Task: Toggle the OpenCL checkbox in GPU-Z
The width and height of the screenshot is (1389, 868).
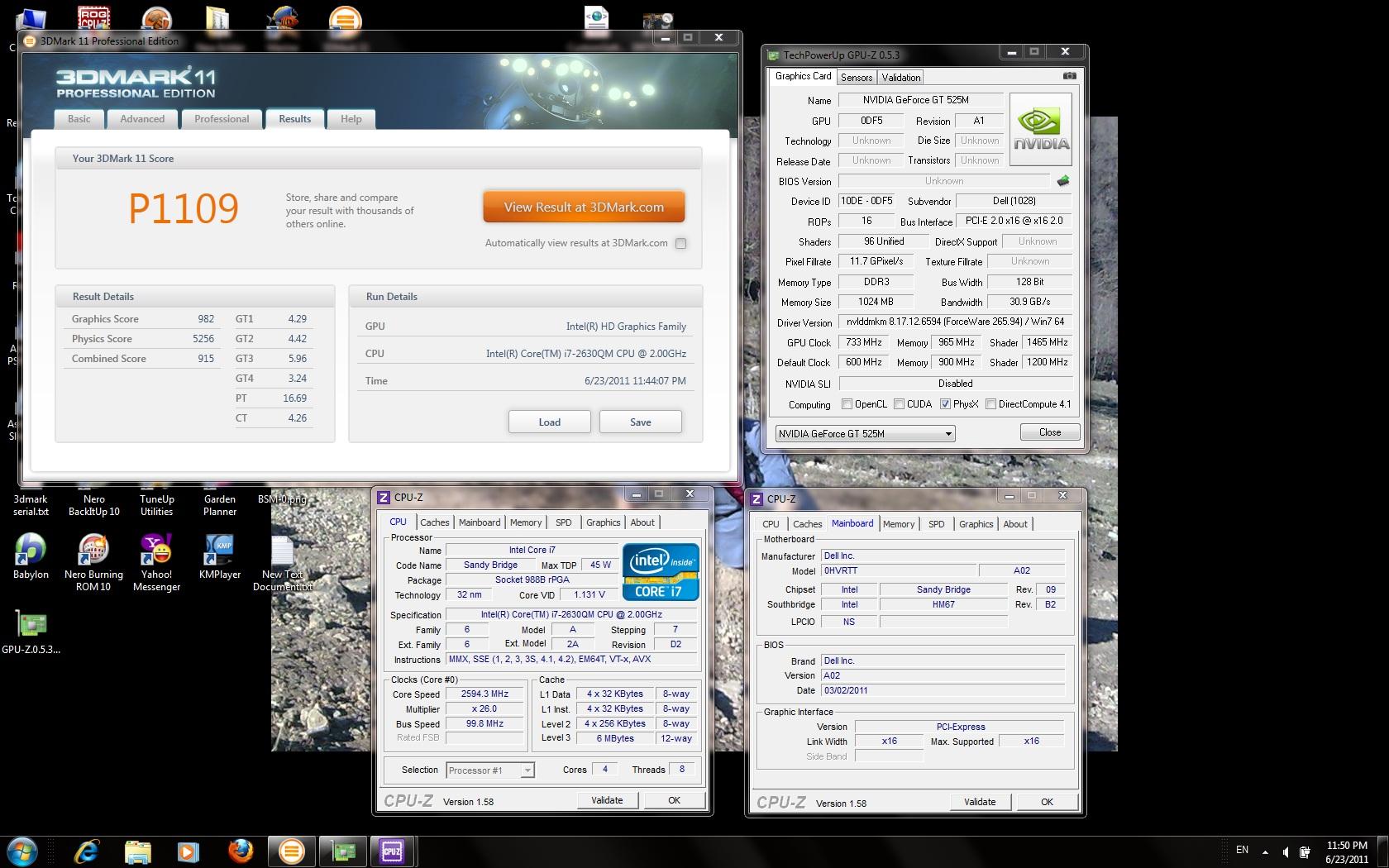Action: coord(847,404)
